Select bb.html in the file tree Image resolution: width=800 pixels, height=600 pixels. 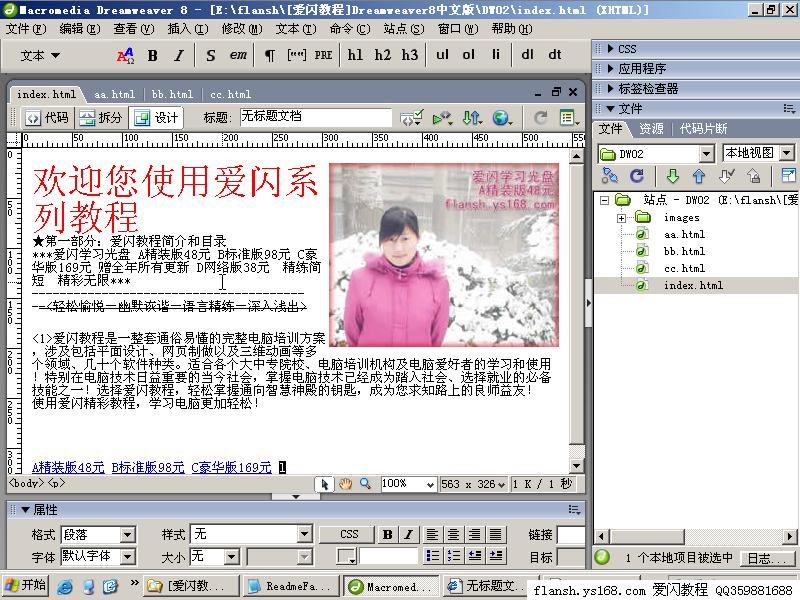684,252
